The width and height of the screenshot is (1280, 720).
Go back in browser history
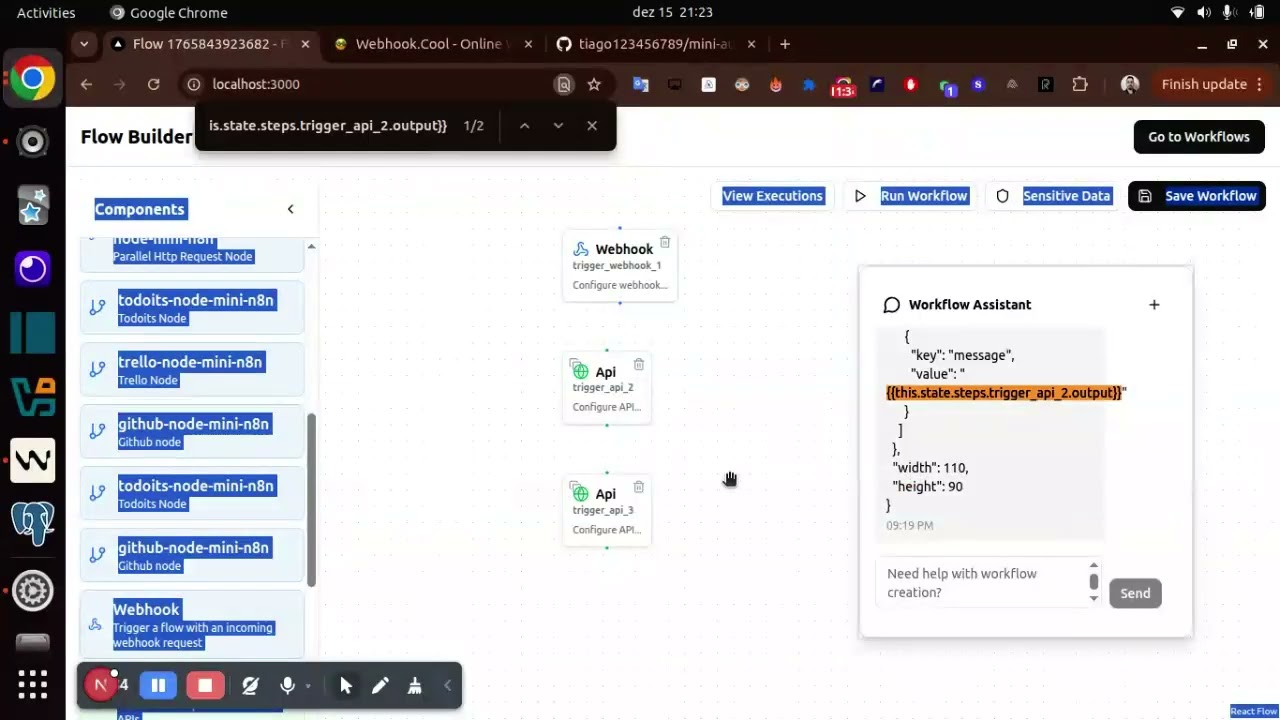click(x=86, y=84)
